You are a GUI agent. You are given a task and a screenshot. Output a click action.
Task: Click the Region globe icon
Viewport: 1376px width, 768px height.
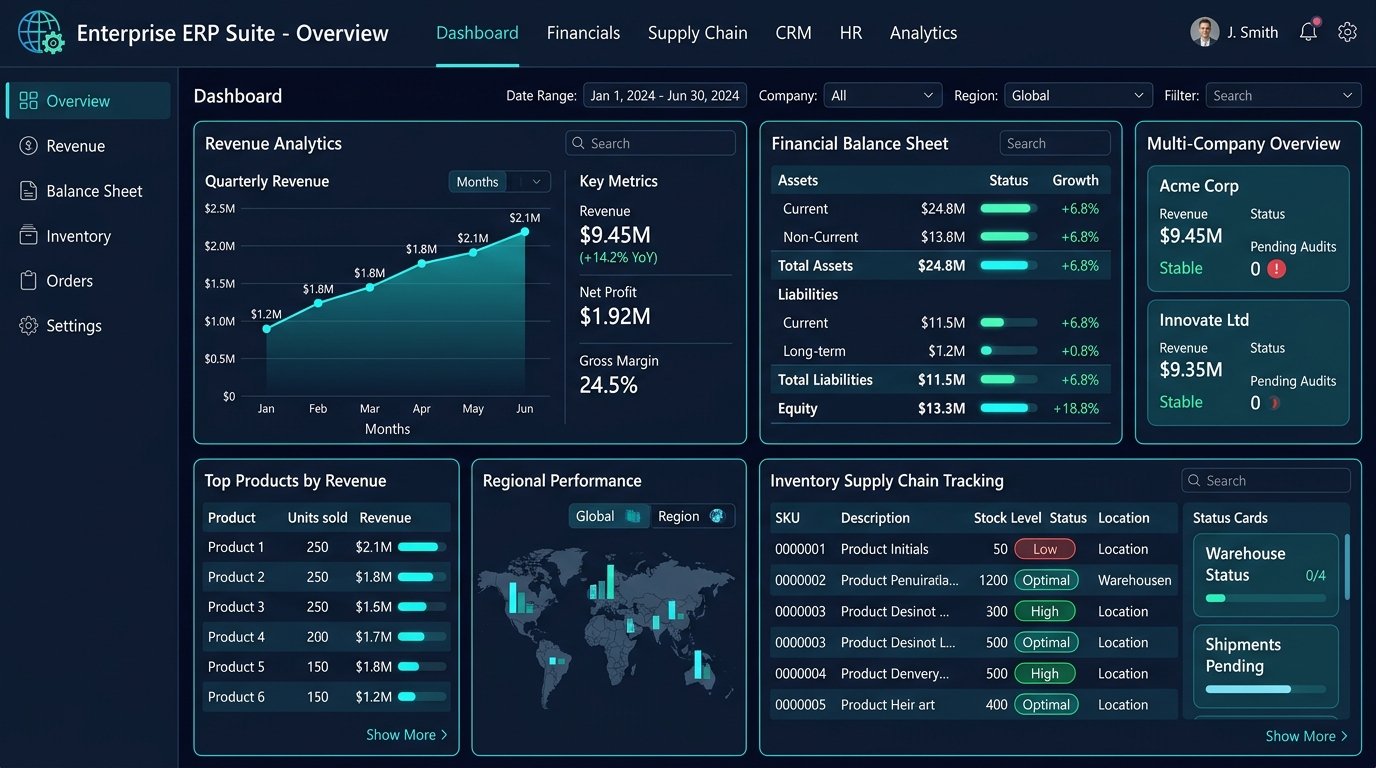click(716, 516)
